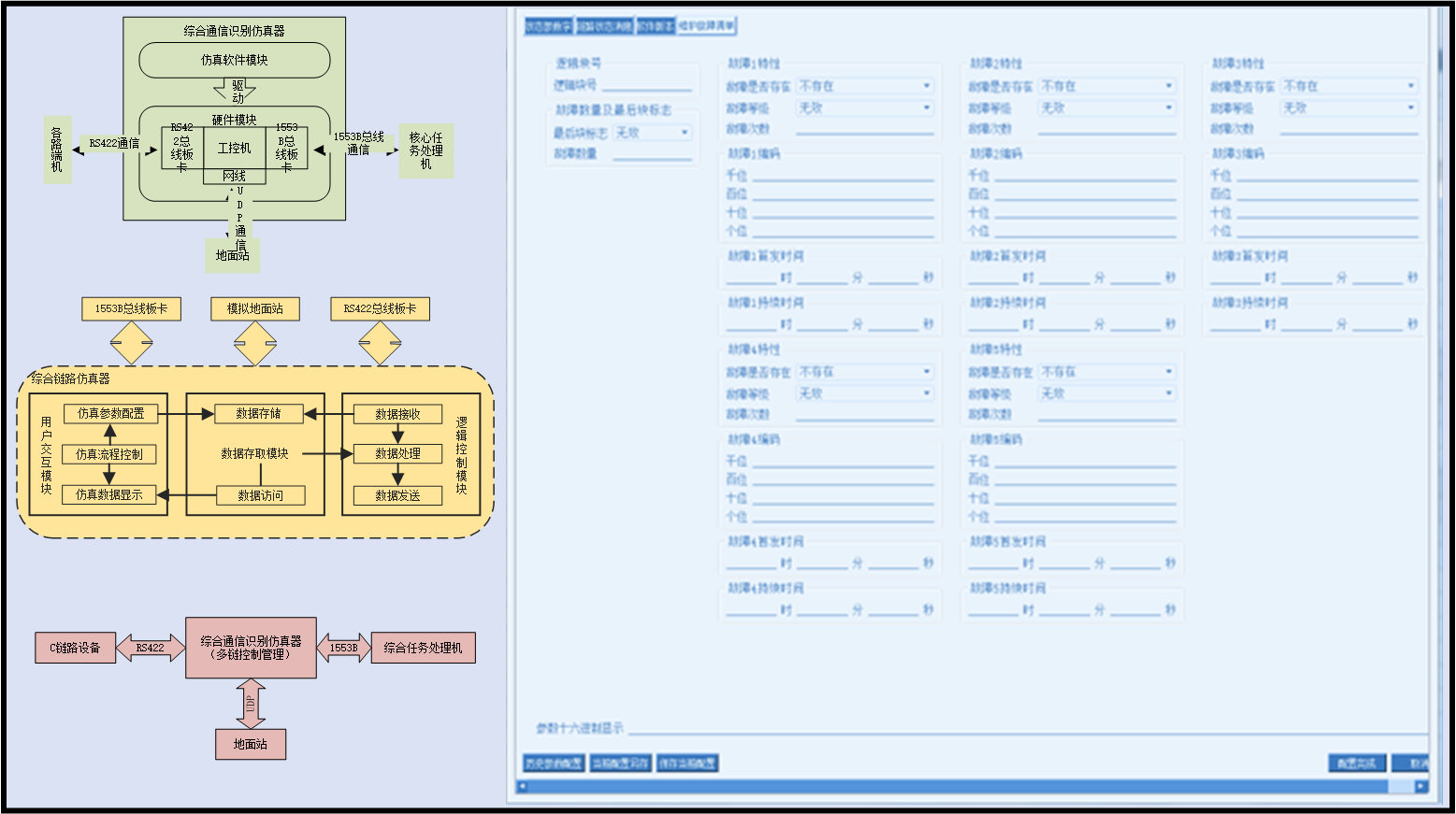Open 故障5特性 故障是否存在 dropdown
1456x814 pixels.
click(x=1108, y=372)
